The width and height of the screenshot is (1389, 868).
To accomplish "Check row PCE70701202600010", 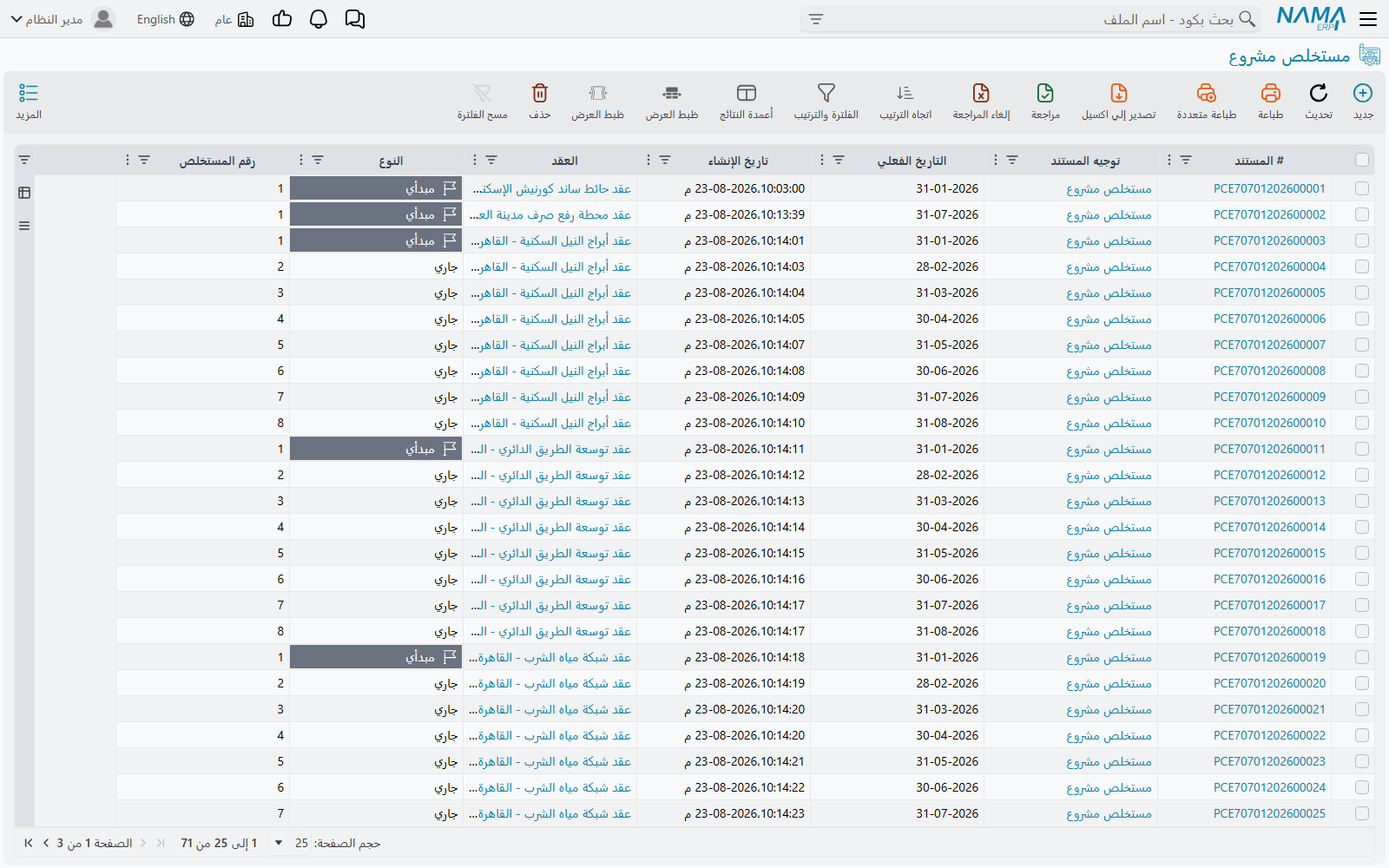I will pos(1362,423).
